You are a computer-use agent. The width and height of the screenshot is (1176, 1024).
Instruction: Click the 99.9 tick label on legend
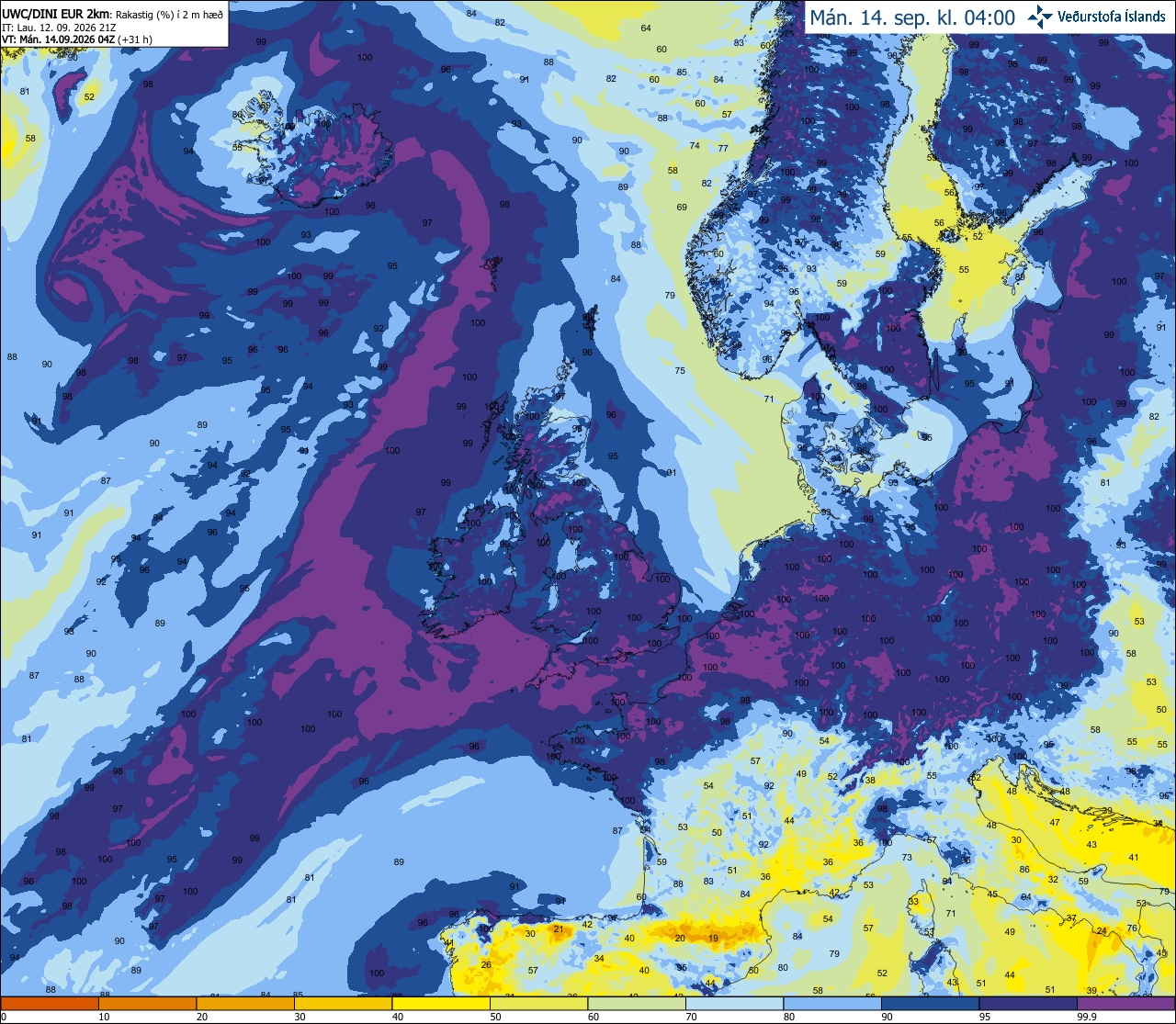[1088, 1017]
